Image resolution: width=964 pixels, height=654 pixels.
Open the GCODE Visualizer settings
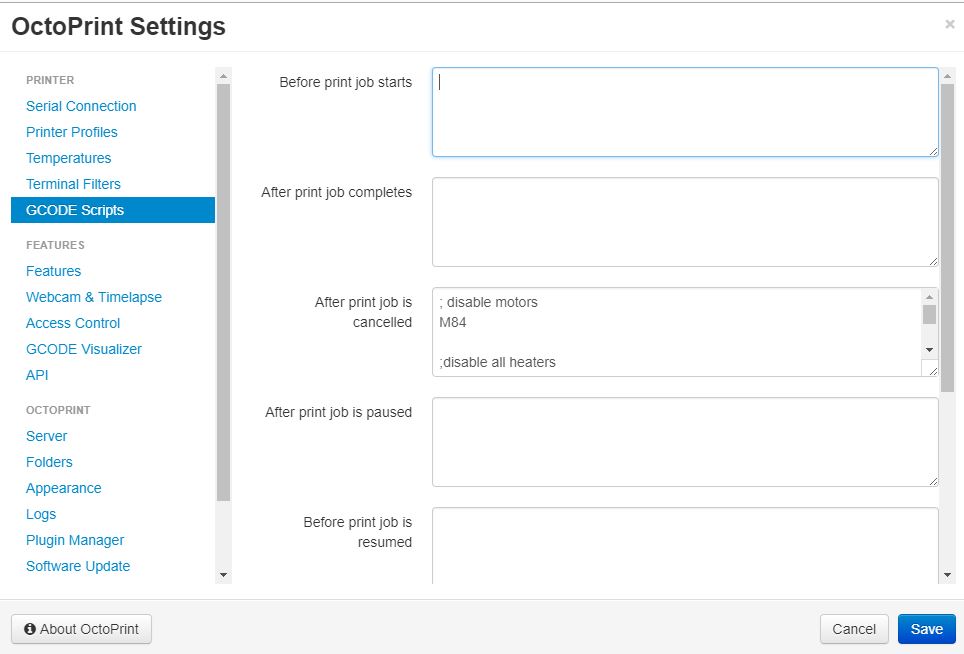[84, 349]
